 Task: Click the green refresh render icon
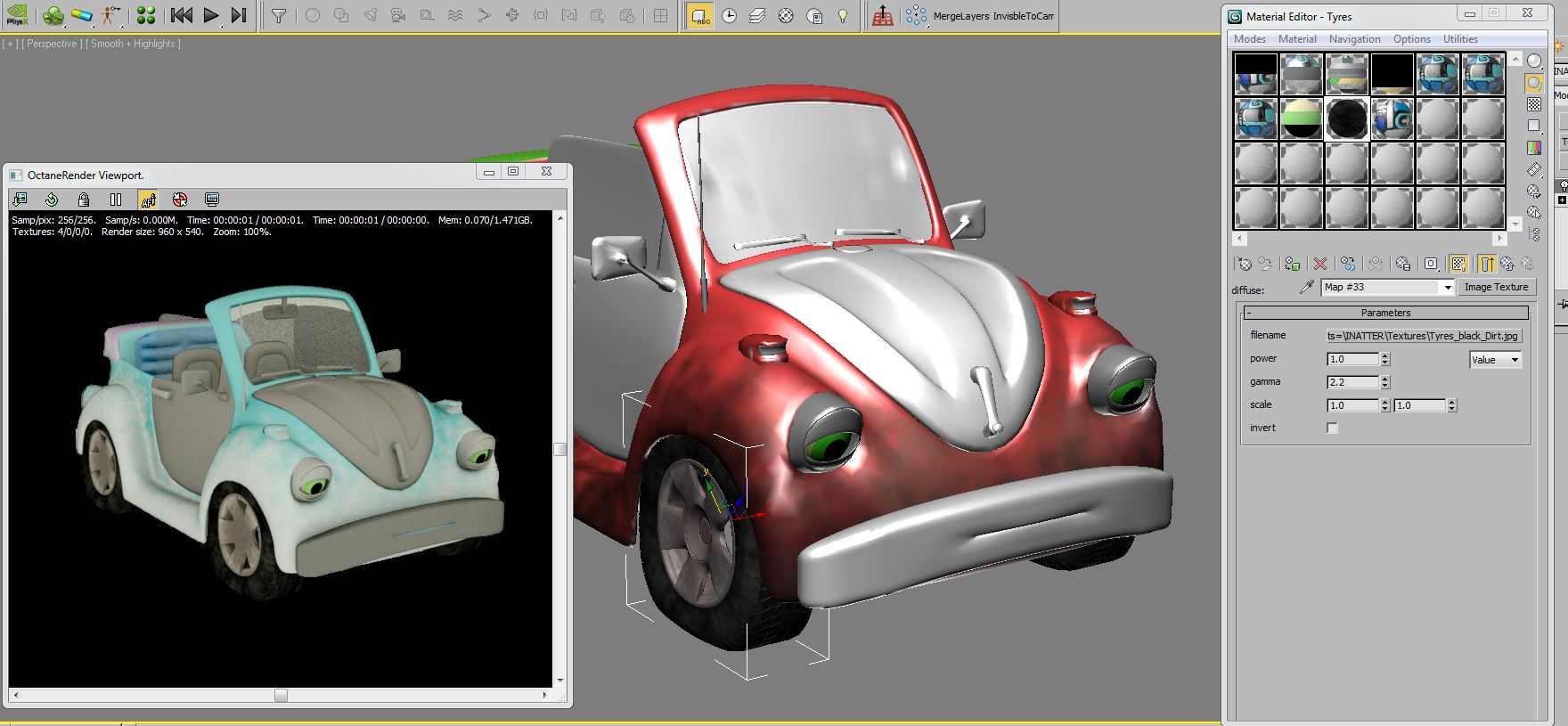52,200
